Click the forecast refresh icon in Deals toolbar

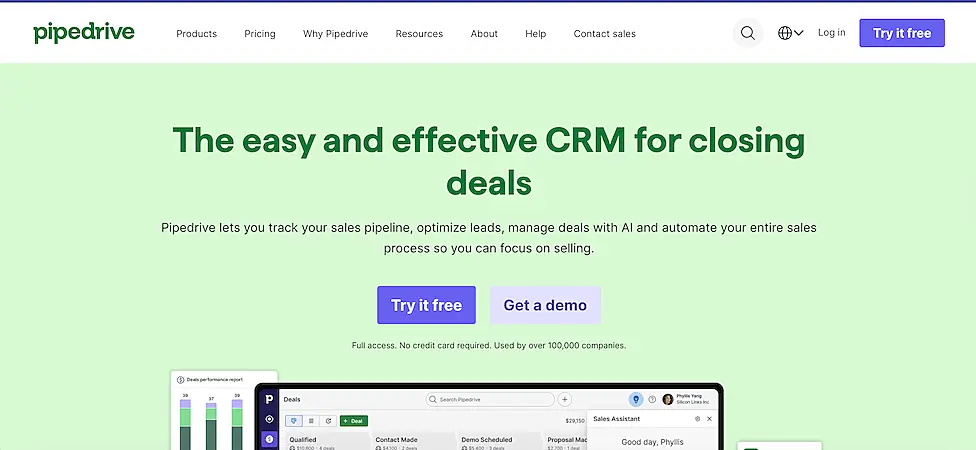(x=328, y=421)
